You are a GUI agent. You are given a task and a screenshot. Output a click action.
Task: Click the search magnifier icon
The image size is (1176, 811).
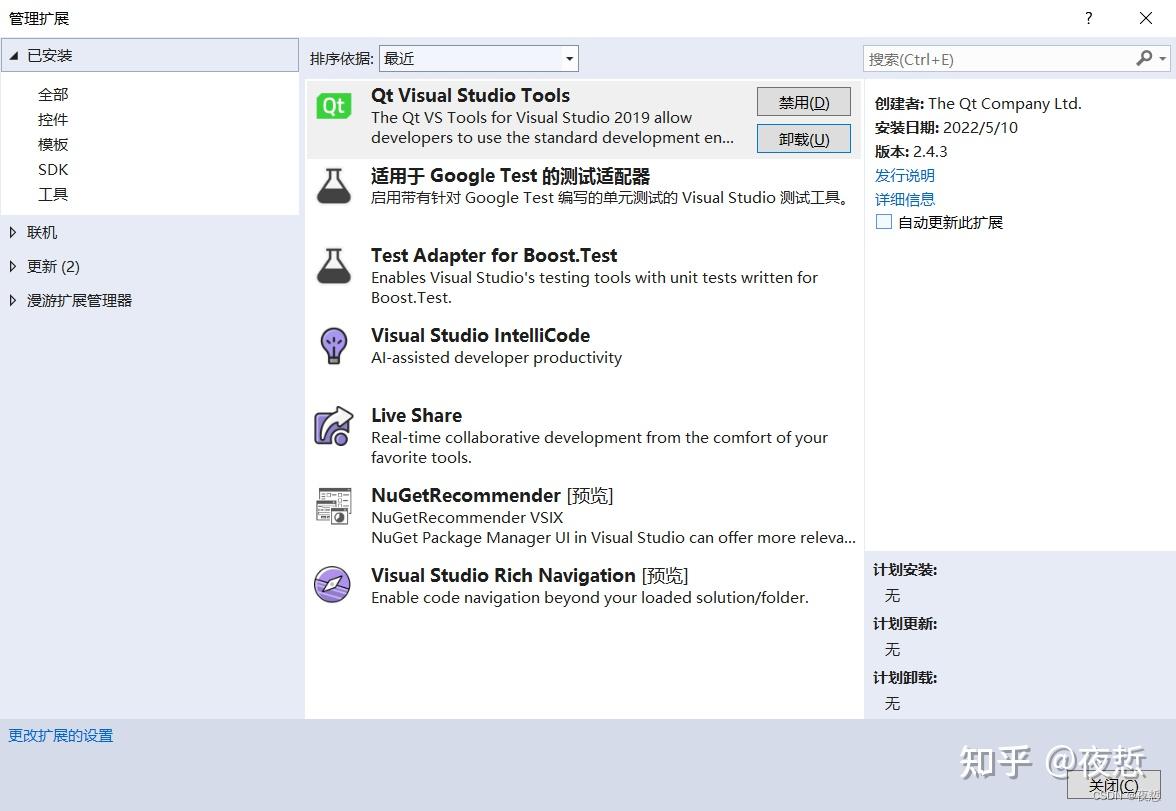(1146, 59)
